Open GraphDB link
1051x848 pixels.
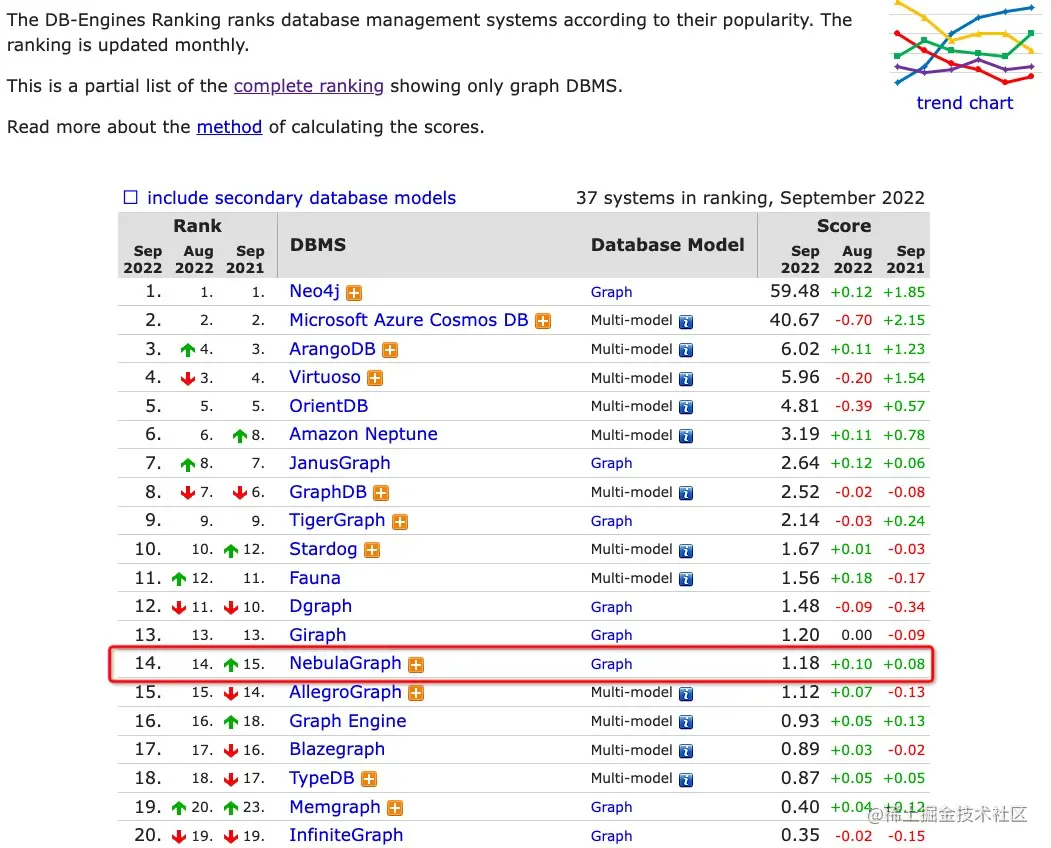[x=328, y=492]
